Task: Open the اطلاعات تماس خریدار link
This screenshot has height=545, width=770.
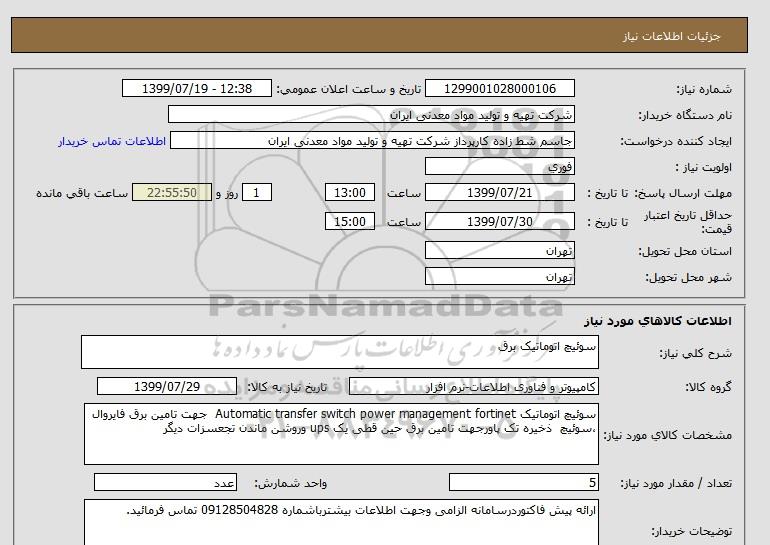Action: 112,141
